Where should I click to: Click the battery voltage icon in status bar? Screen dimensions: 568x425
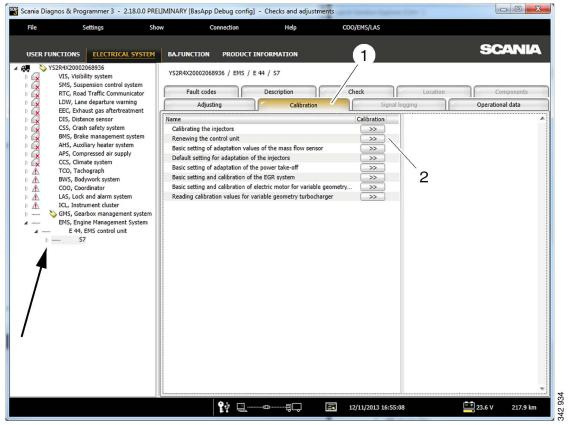(x=469, y=407)
